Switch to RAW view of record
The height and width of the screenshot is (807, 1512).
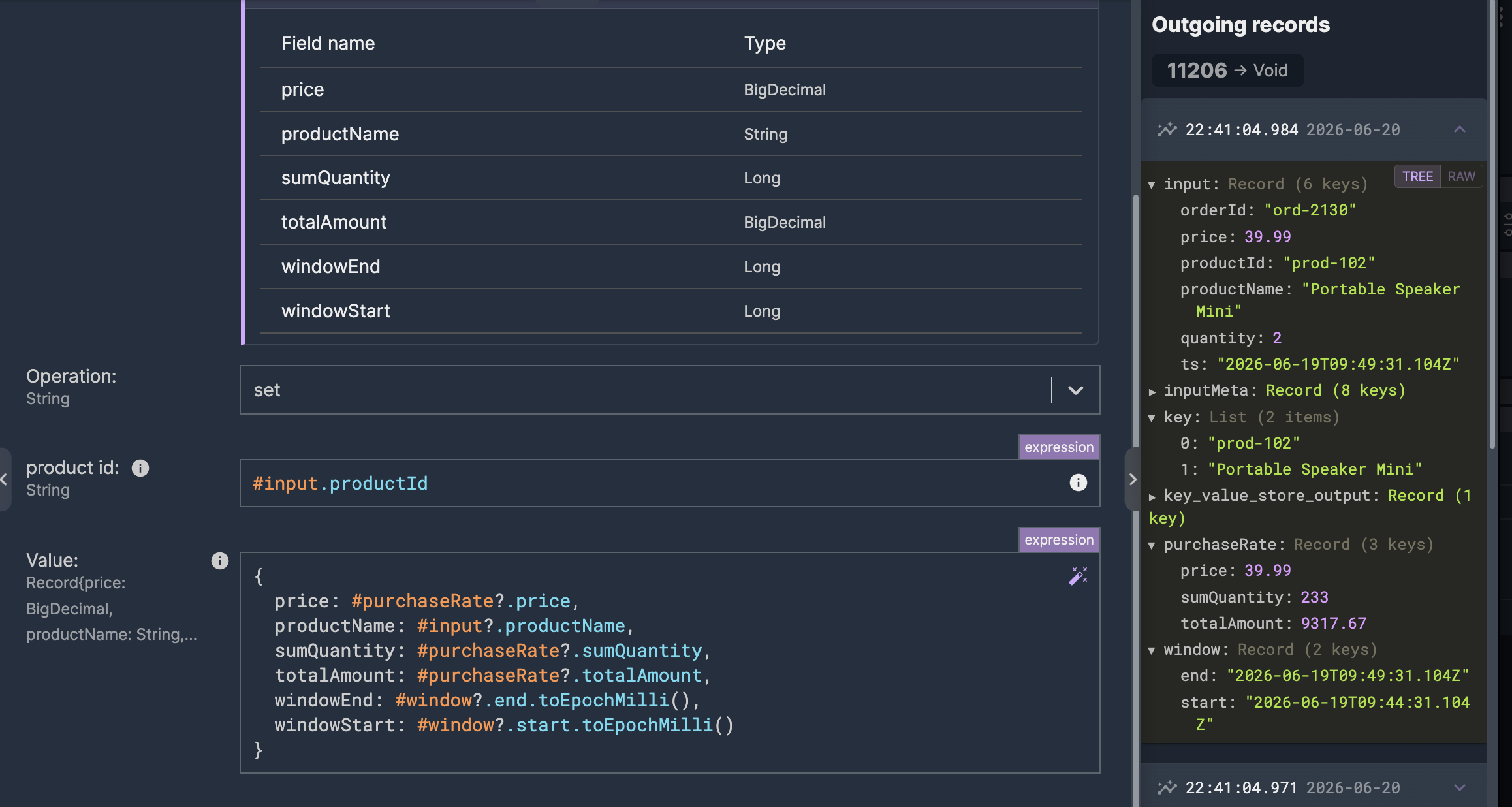point(1461,176)
